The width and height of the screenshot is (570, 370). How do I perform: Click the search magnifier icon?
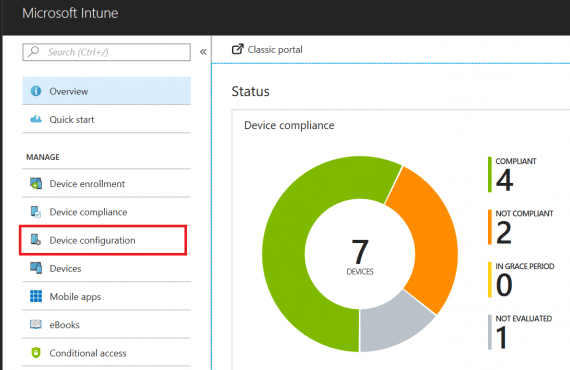[34, 51]
